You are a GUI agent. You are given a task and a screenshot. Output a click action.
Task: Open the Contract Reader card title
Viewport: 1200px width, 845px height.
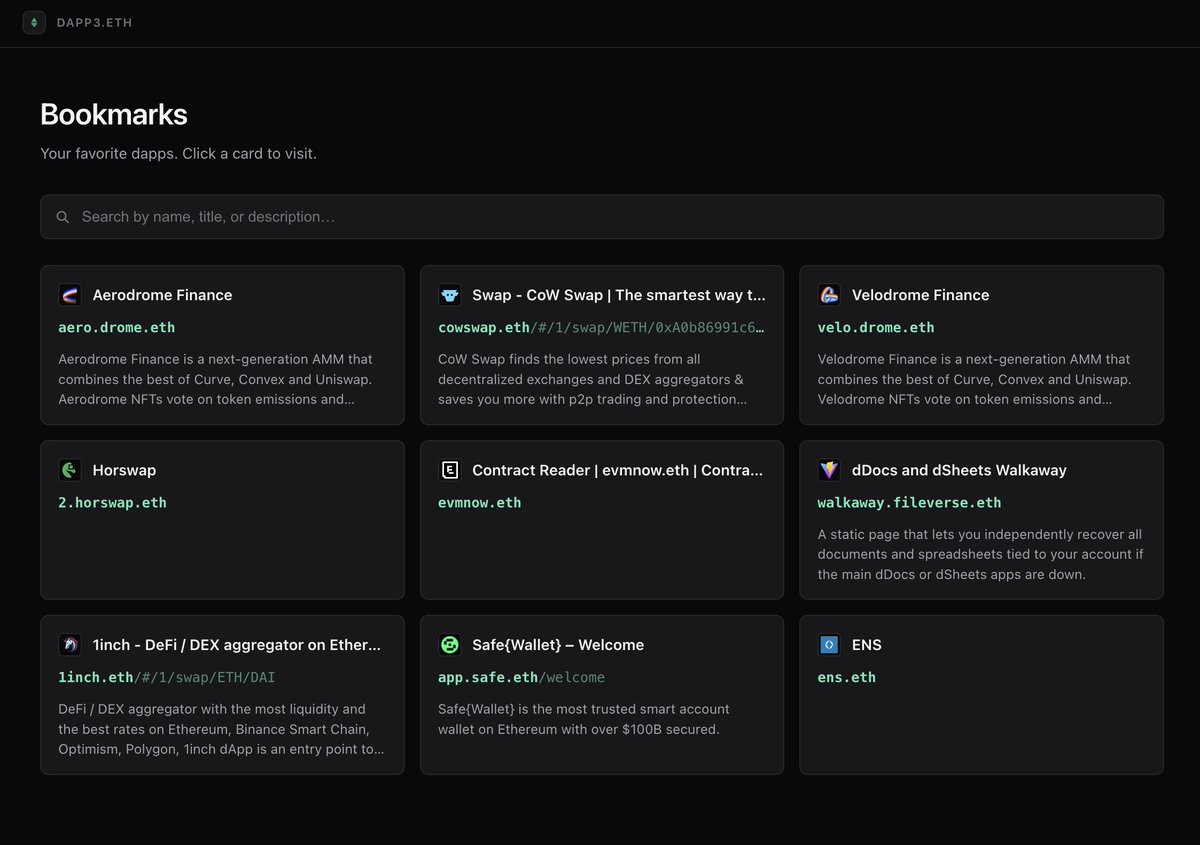(618, 470)
